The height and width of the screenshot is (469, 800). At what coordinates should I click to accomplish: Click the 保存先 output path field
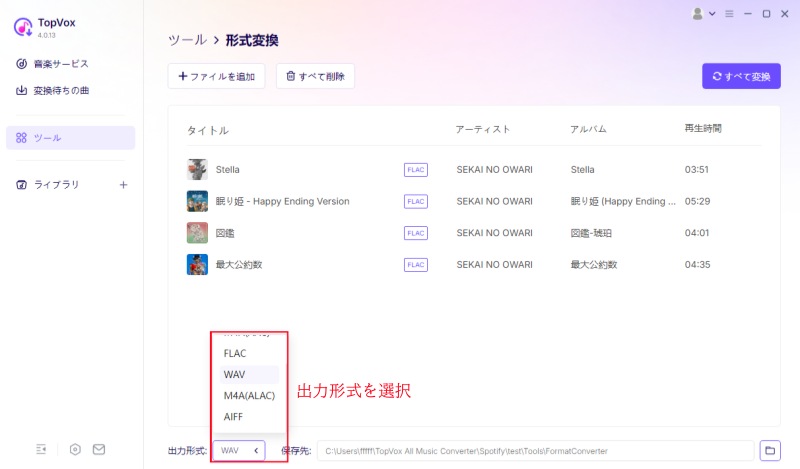535,451
